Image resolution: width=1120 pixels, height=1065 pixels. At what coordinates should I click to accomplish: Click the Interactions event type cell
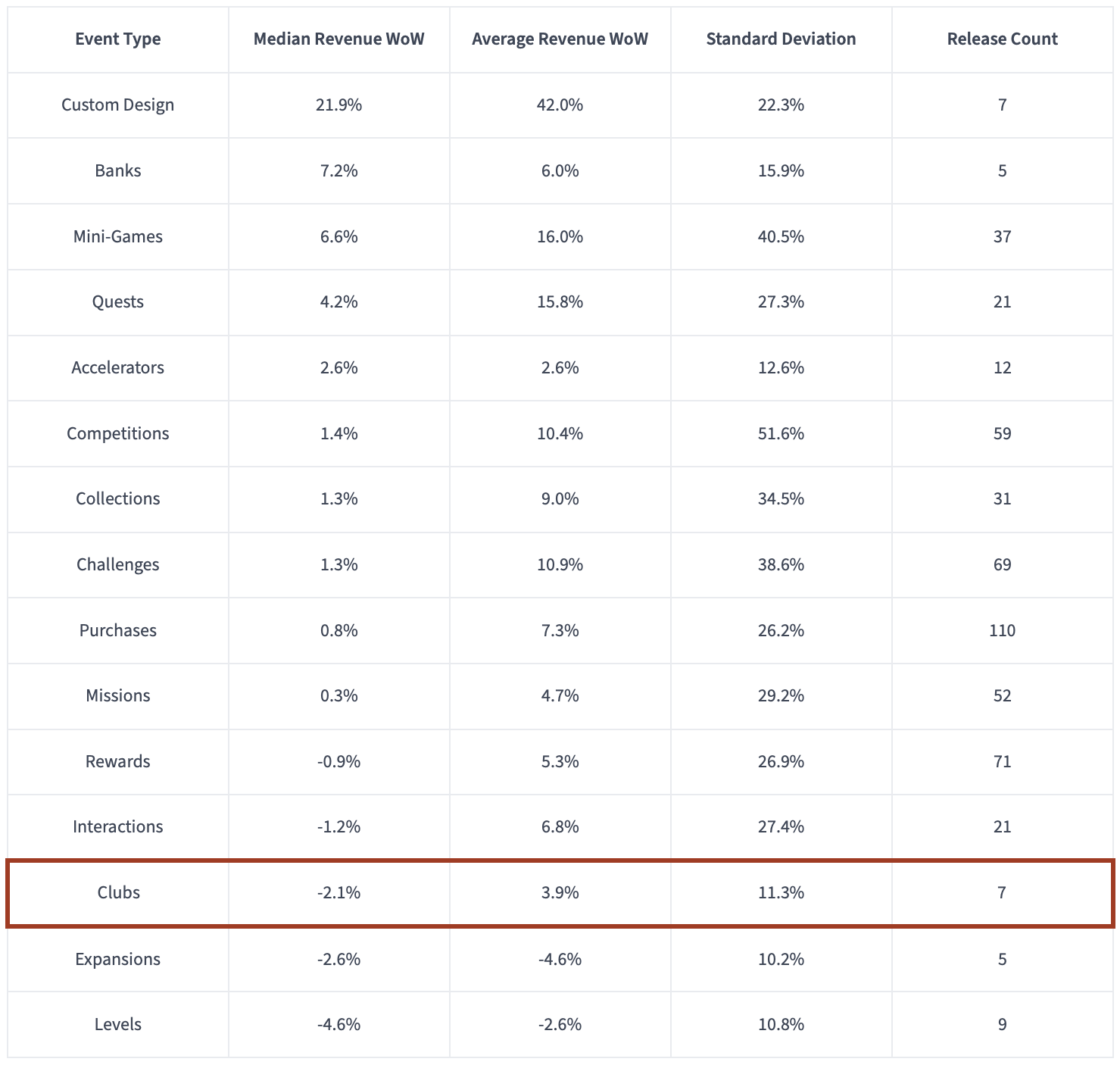118,827
